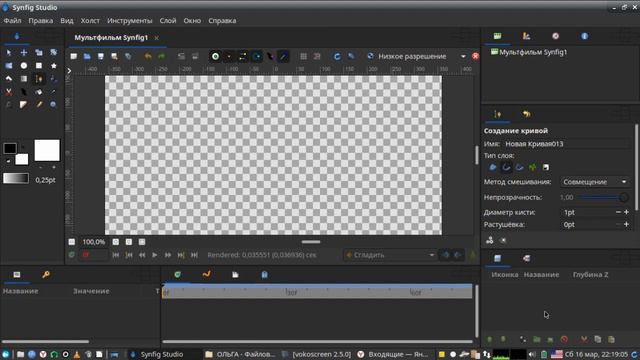Toggle width handles display
The image size is (640, 360).
(270, 56)
